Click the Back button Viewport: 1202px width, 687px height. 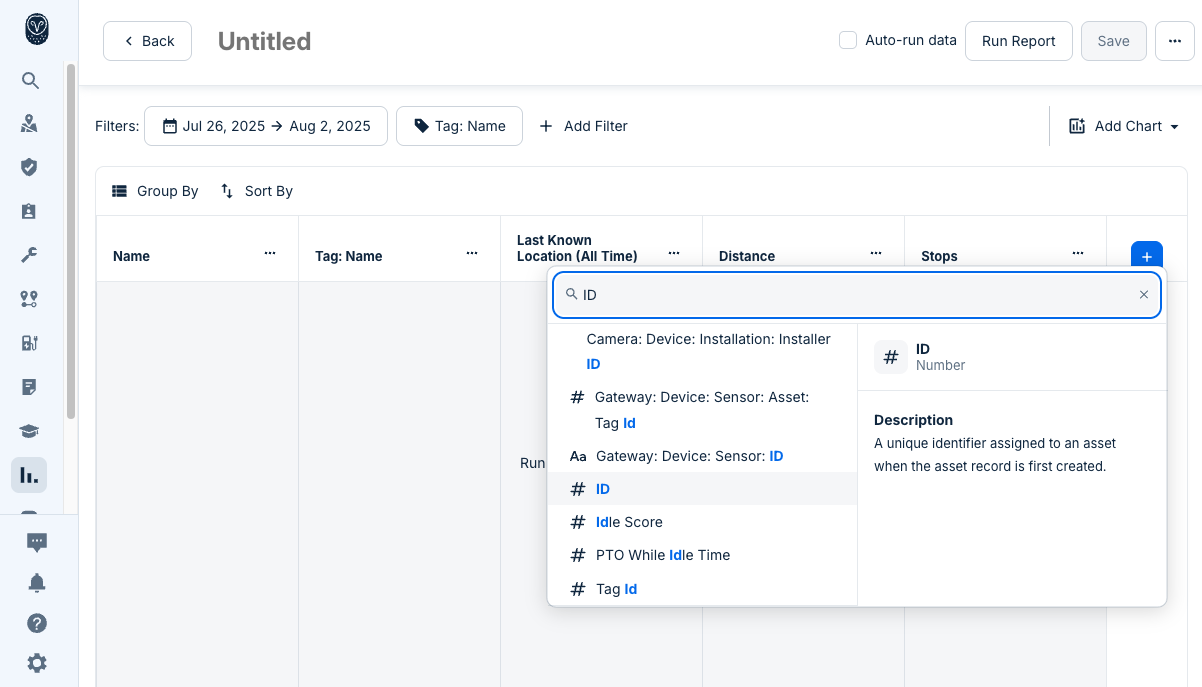click(148, 41)
